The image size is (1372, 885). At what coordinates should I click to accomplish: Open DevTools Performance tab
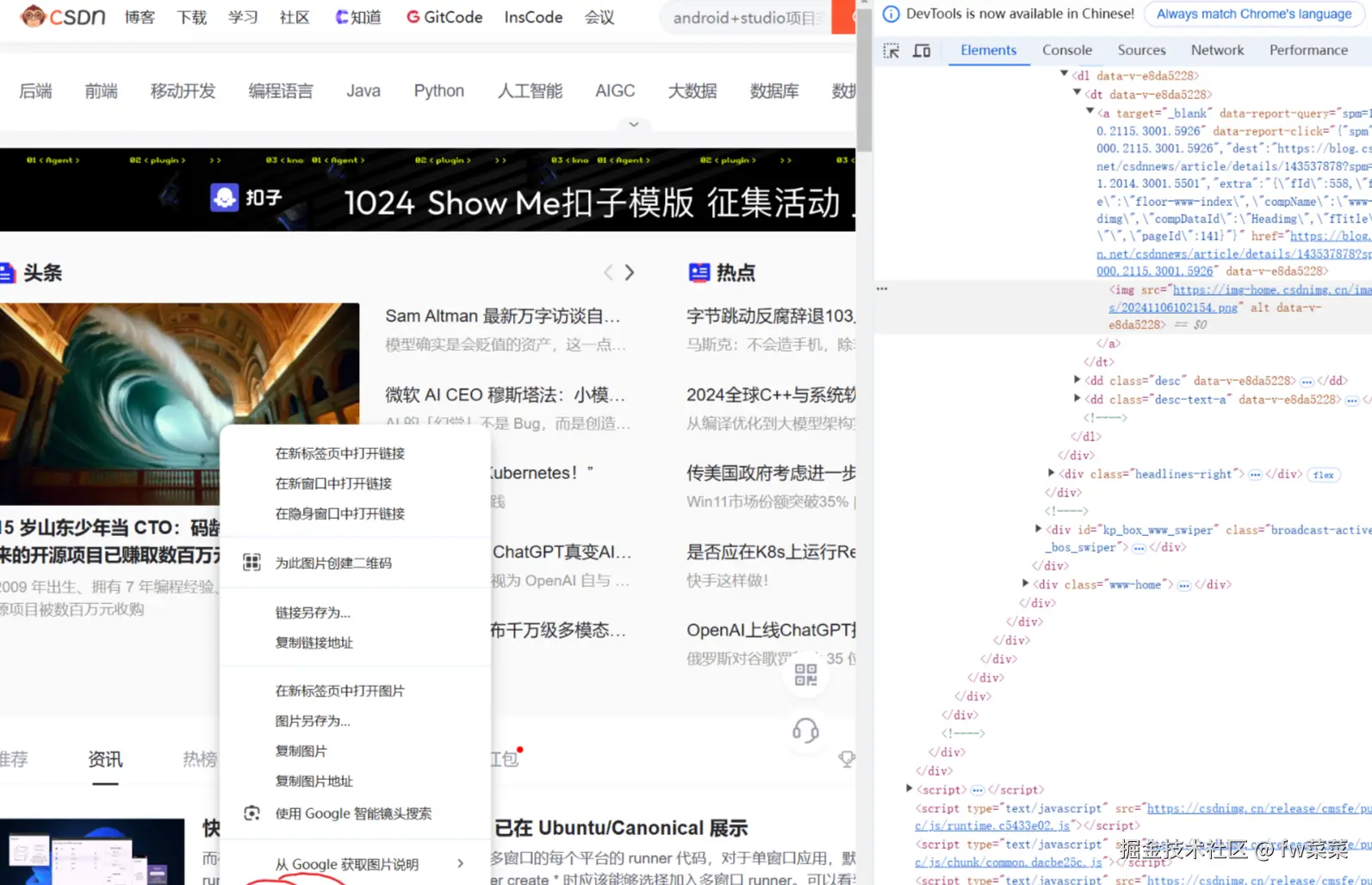(x=1308, y=50)
